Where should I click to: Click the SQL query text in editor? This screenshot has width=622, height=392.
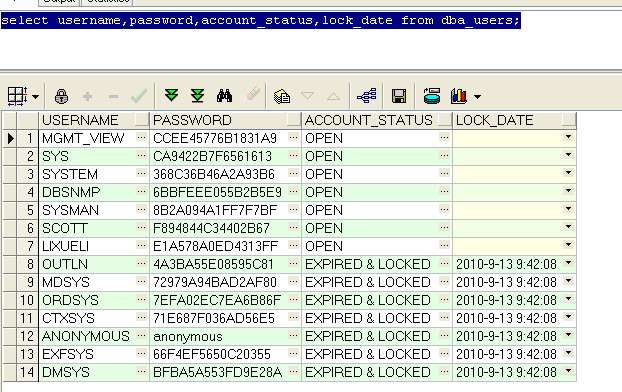tap(260, 20)
